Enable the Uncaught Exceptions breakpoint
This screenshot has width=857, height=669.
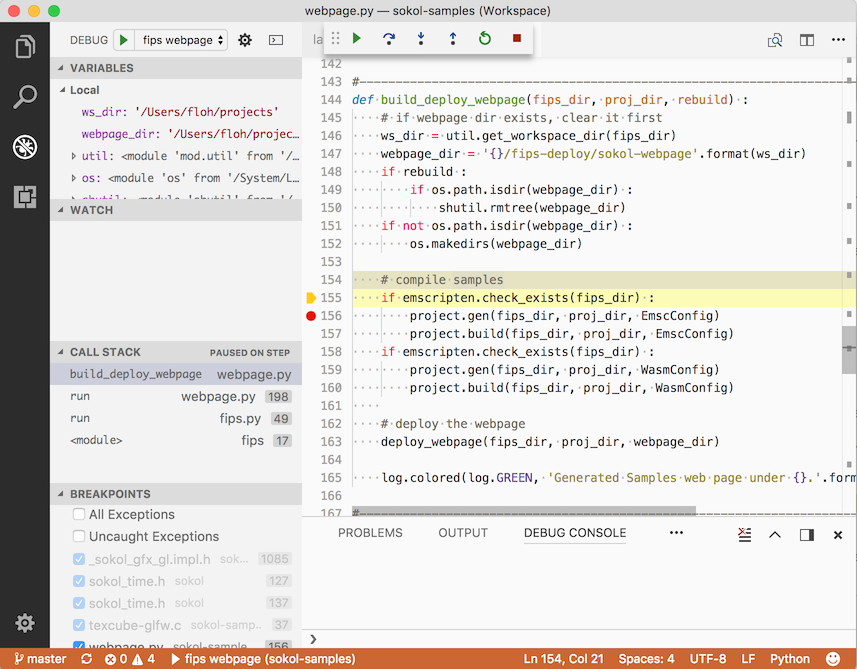79,536
